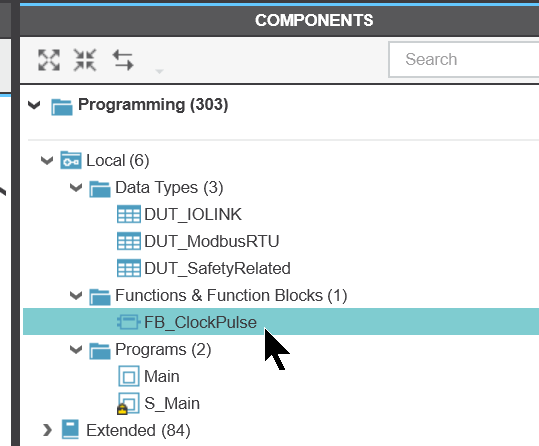Image resolution: width=539 pixels, height=446 pixels.
Task: Collapse the Functions & Function Blocks folder
Action: point(76,295)
